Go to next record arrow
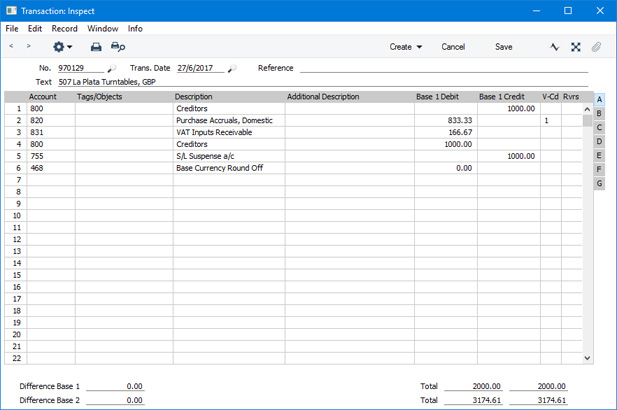 (x=28, y=46)
